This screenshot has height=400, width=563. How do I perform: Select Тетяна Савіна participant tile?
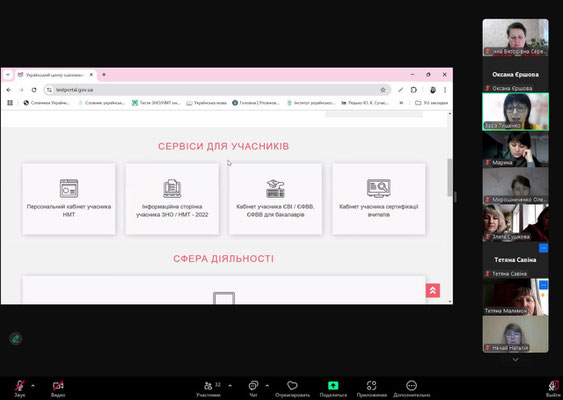[516, 260]
